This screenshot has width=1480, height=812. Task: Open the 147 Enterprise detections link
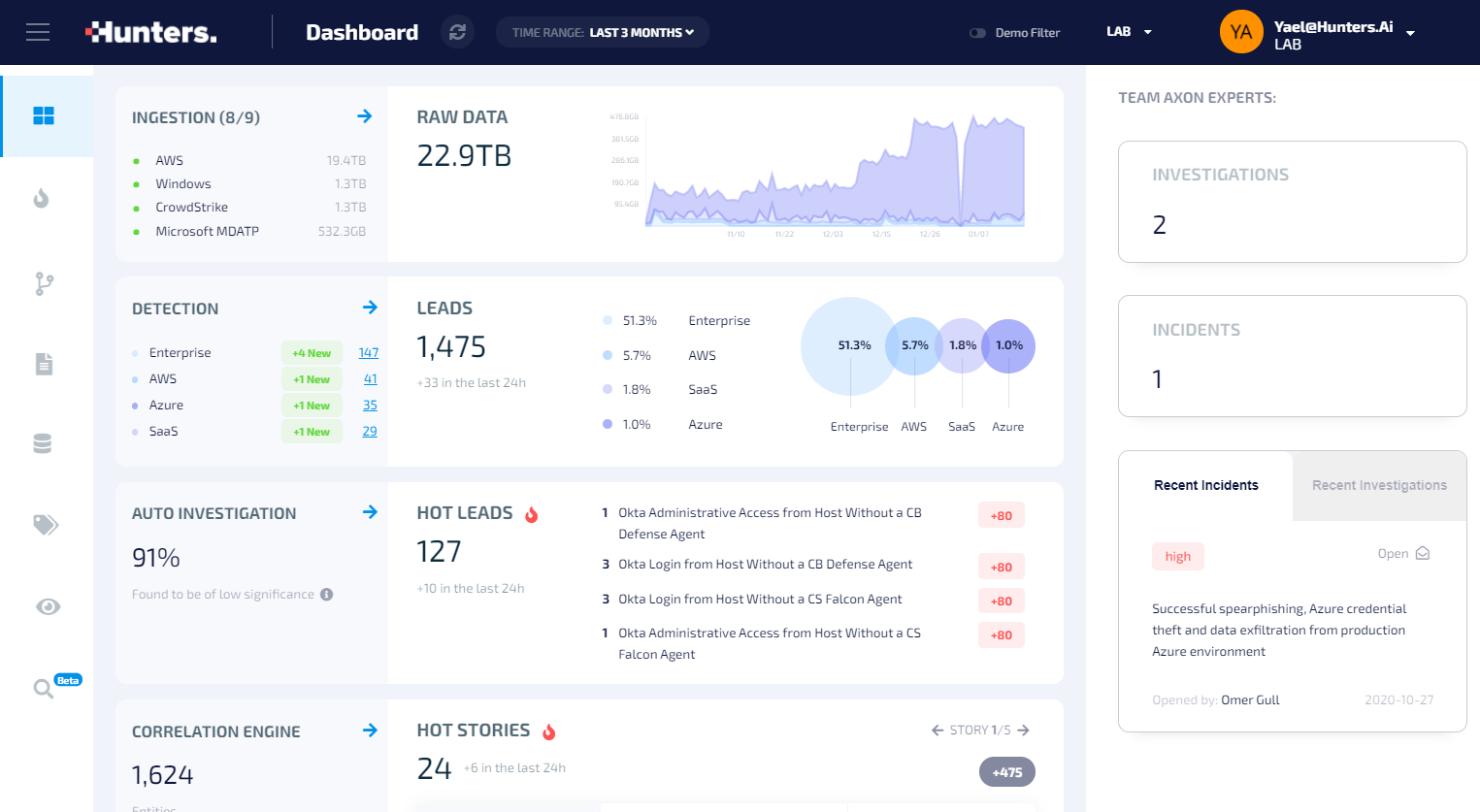pyautogui.click(x=369, y=353)
